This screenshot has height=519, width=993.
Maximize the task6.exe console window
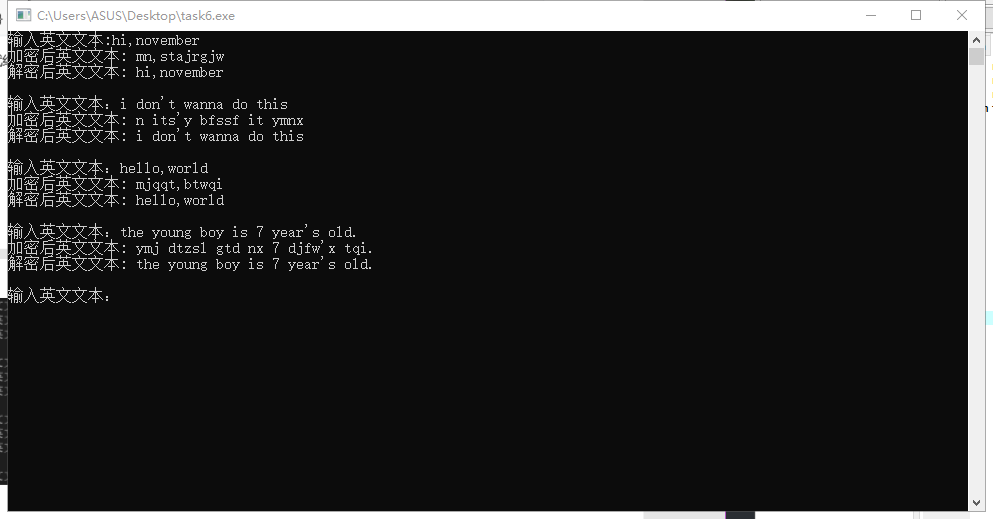coord(916,15)
